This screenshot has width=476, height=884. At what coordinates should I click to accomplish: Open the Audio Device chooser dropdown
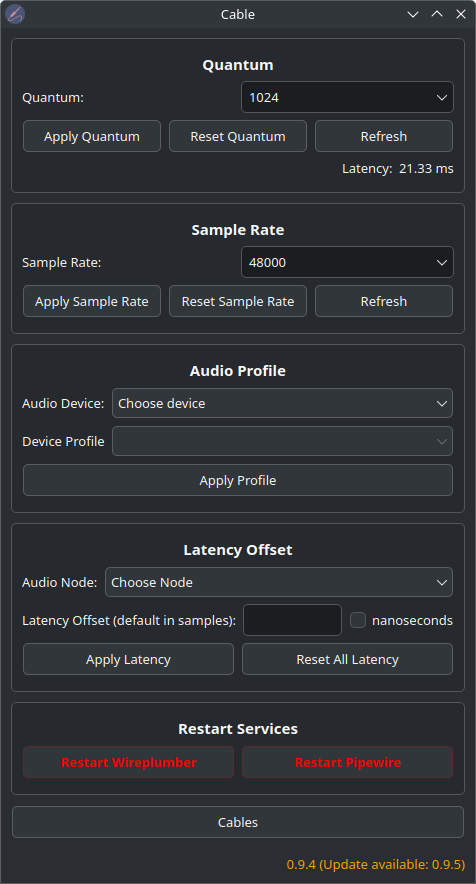(x=283, y=403)
